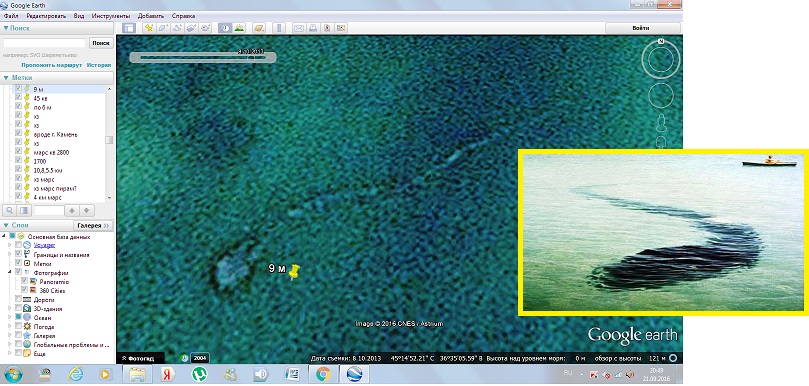The width and height of the screenshot is (809, 386).
Task: Click the print toolbar icon
Action: click(313, 28)
